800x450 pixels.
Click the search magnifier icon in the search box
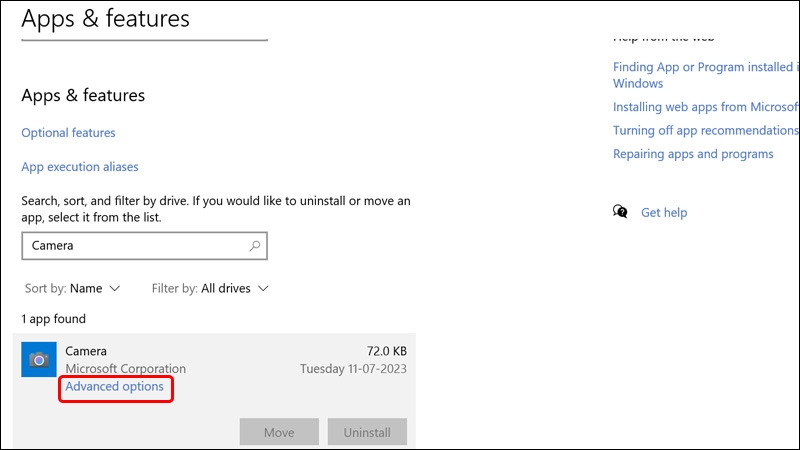(255, 246)
